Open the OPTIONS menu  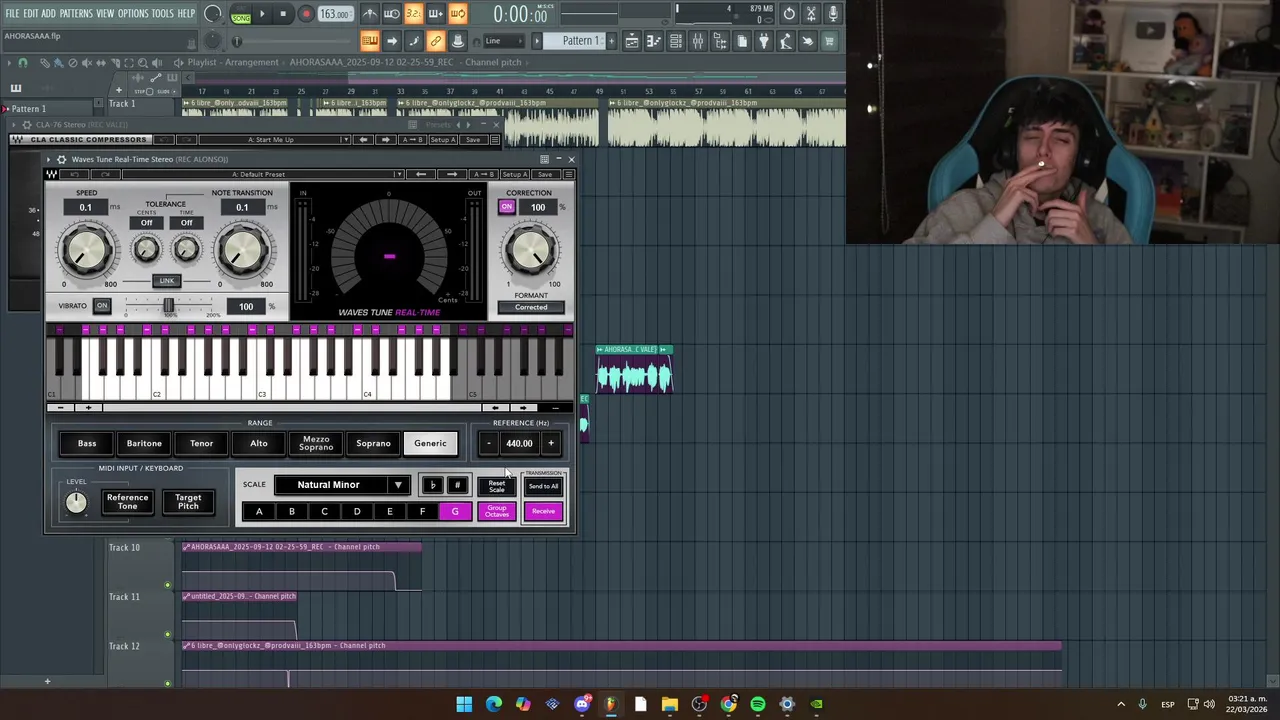click(133, 14)
